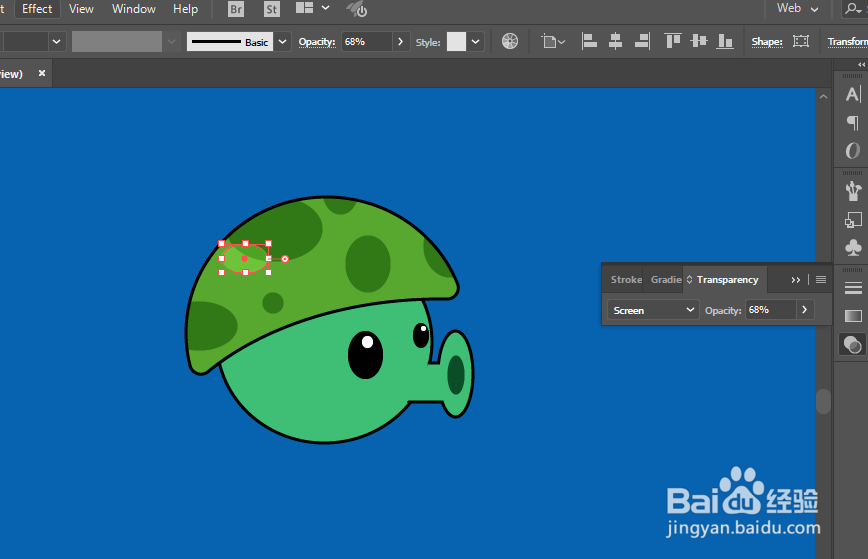This screenshot has width=868, height=559.
Task: Click the large black eye on character
Action: [x=365, y=355]
